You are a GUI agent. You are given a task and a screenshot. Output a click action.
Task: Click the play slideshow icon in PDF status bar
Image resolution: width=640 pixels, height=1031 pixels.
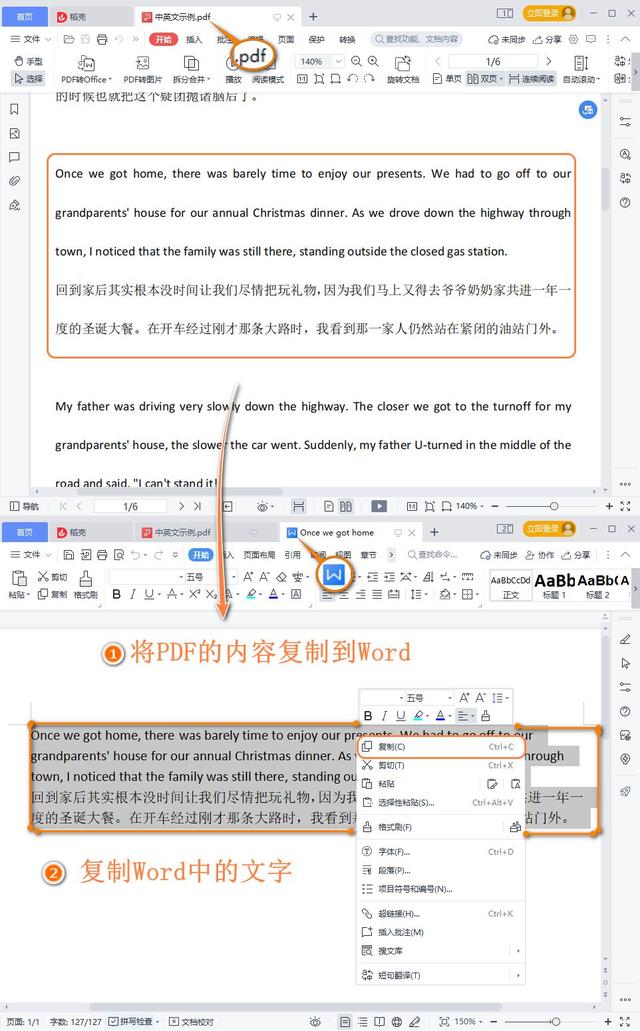point(379,506)
